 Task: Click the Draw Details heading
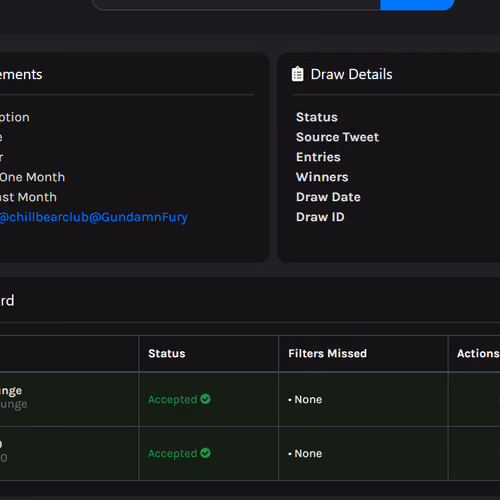[x=351, y=74]
